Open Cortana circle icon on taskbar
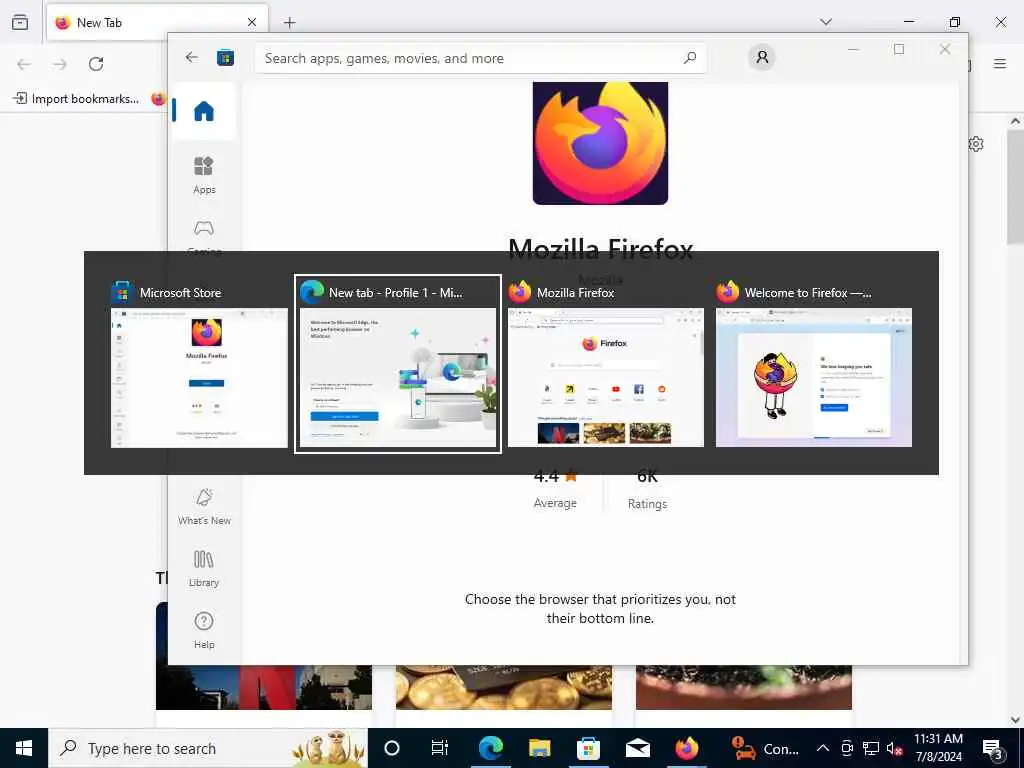The width and height of the screenshot is (1024, 768). pyautogui.click(x=392, y=748)
